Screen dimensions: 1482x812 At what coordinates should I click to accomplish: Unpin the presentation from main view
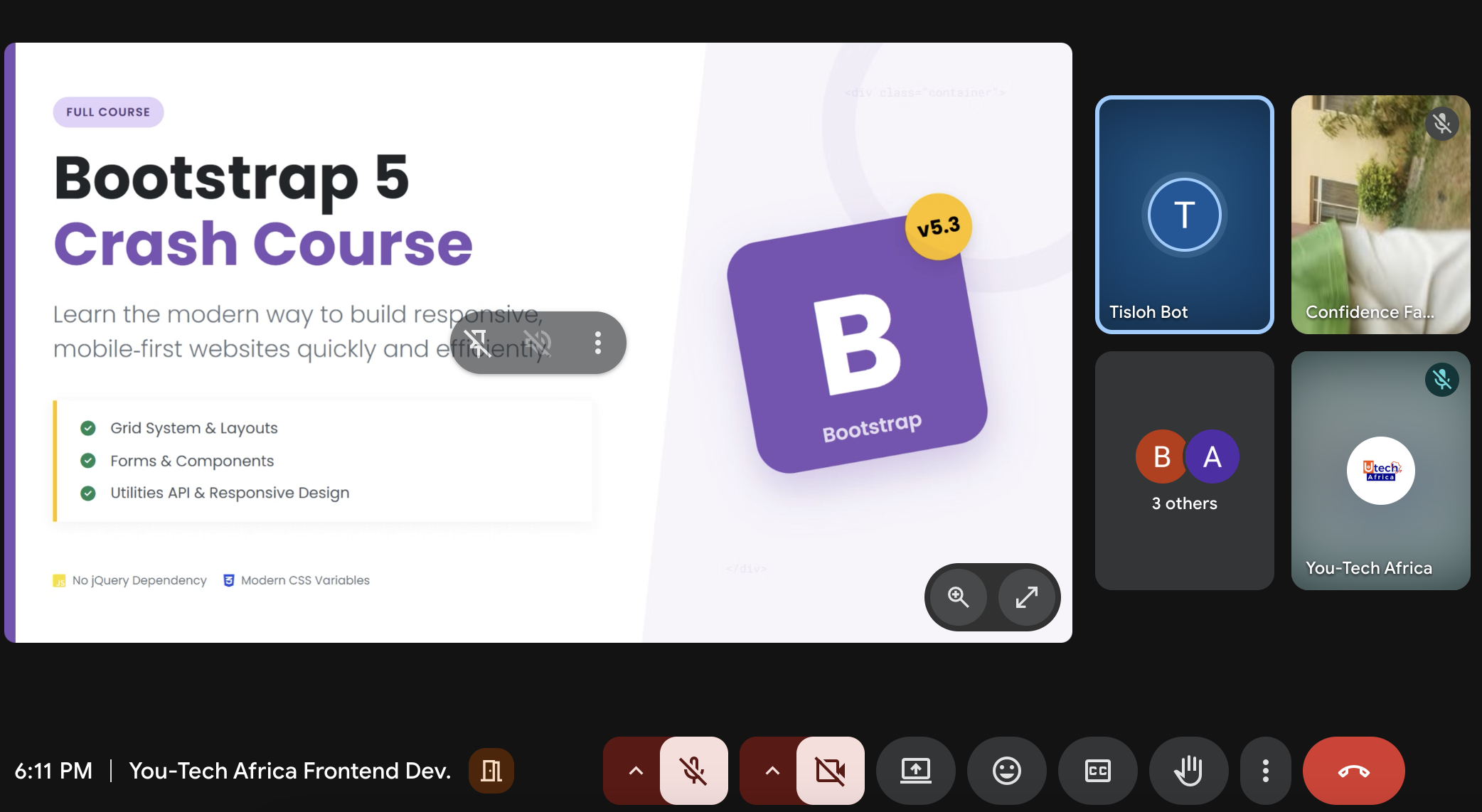pyautogui.click(x=477, y=343)
